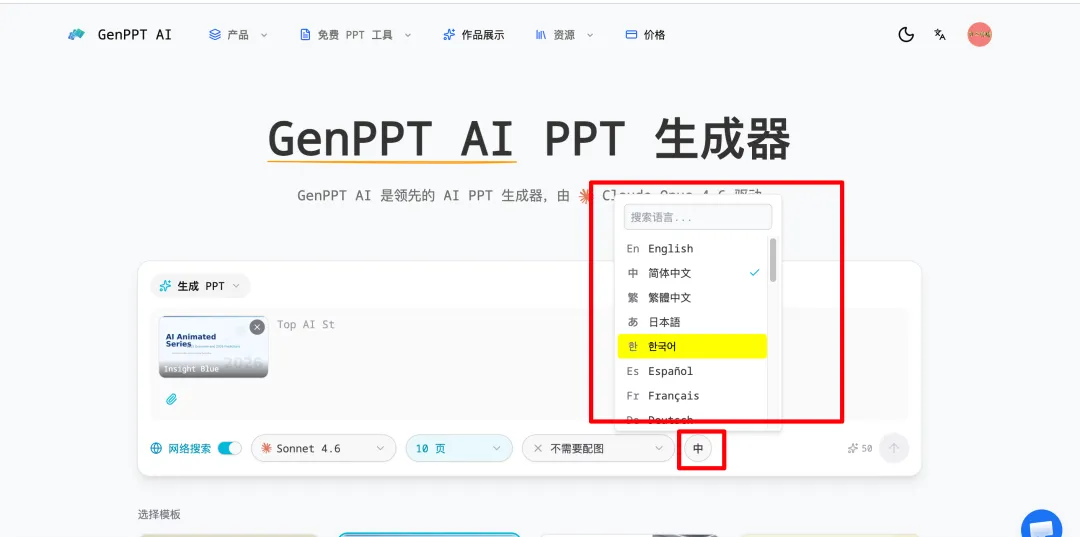Click the 产品 layers icon
The image size is (1080, 537).
215,34
